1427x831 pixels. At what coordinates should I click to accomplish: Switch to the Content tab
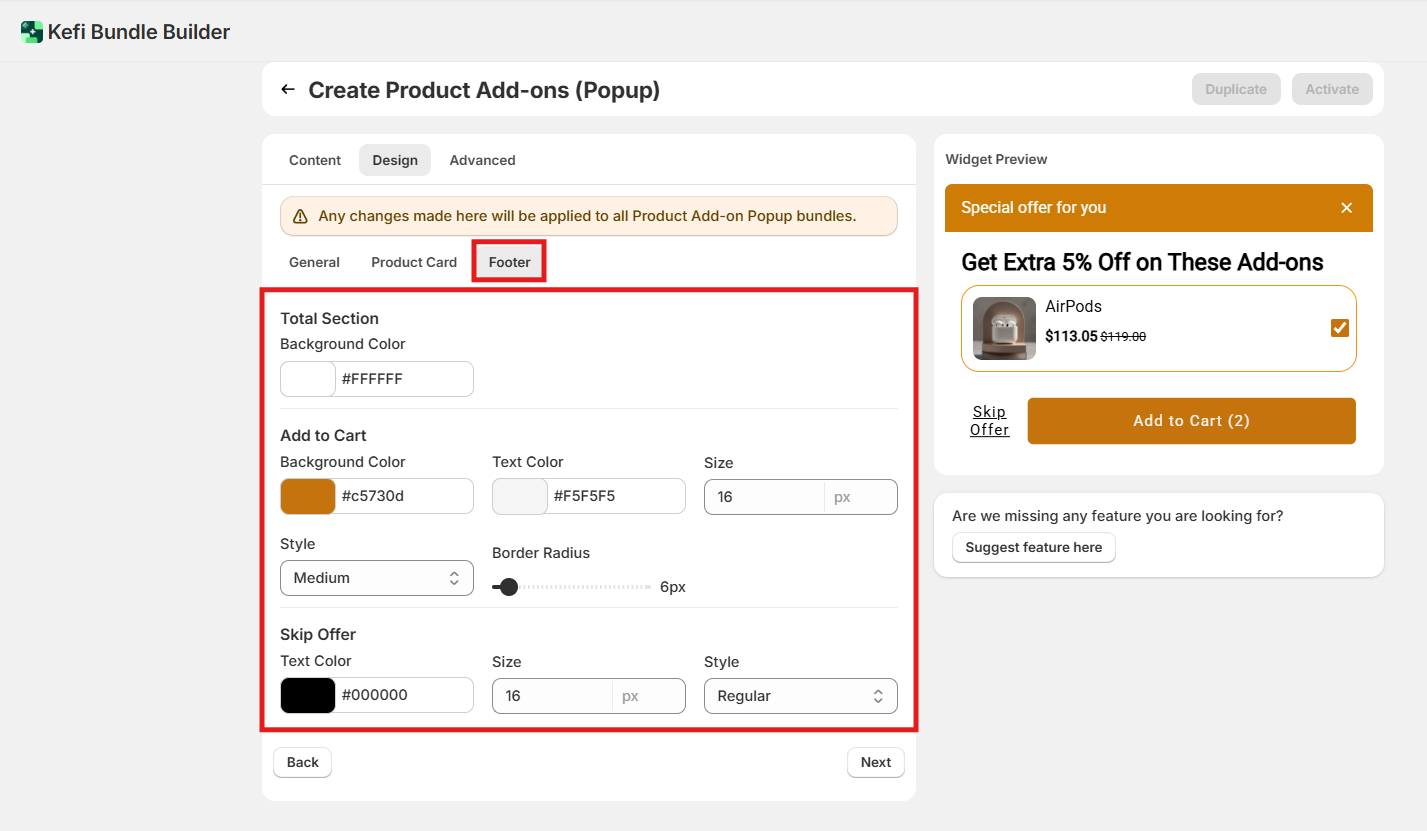point(315,160)
